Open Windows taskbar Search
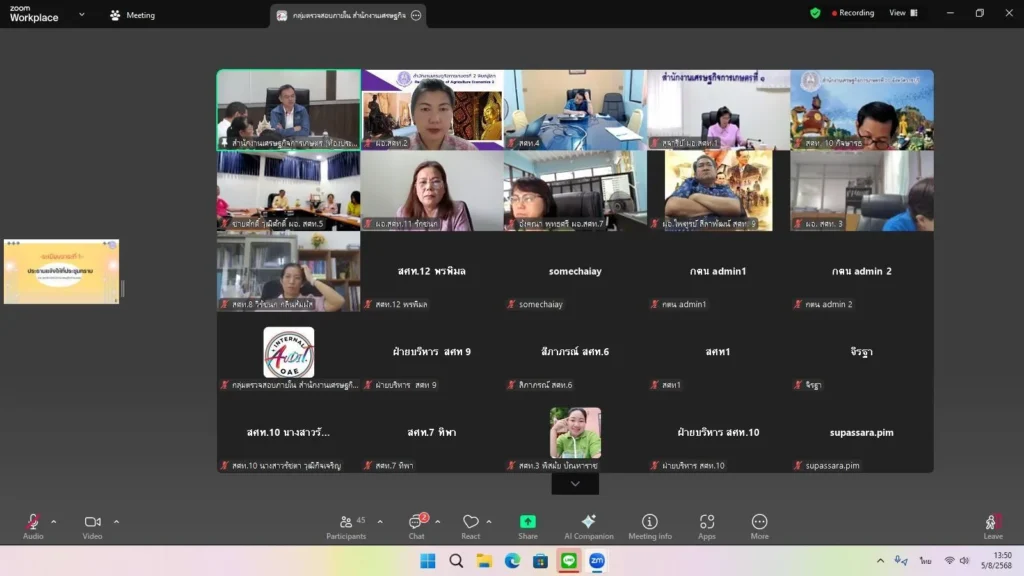The image size is (1024, 576). [456, 561]
